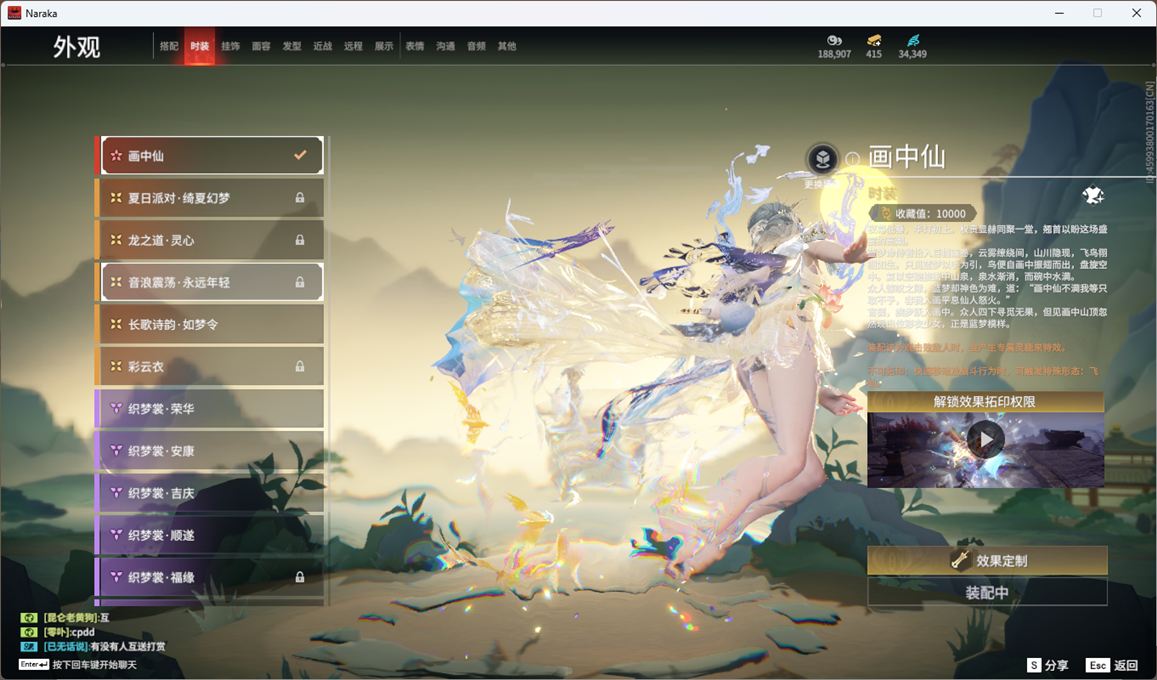Click the lock icon on 彩云衣
The image size is (1157, 680).
300,367
